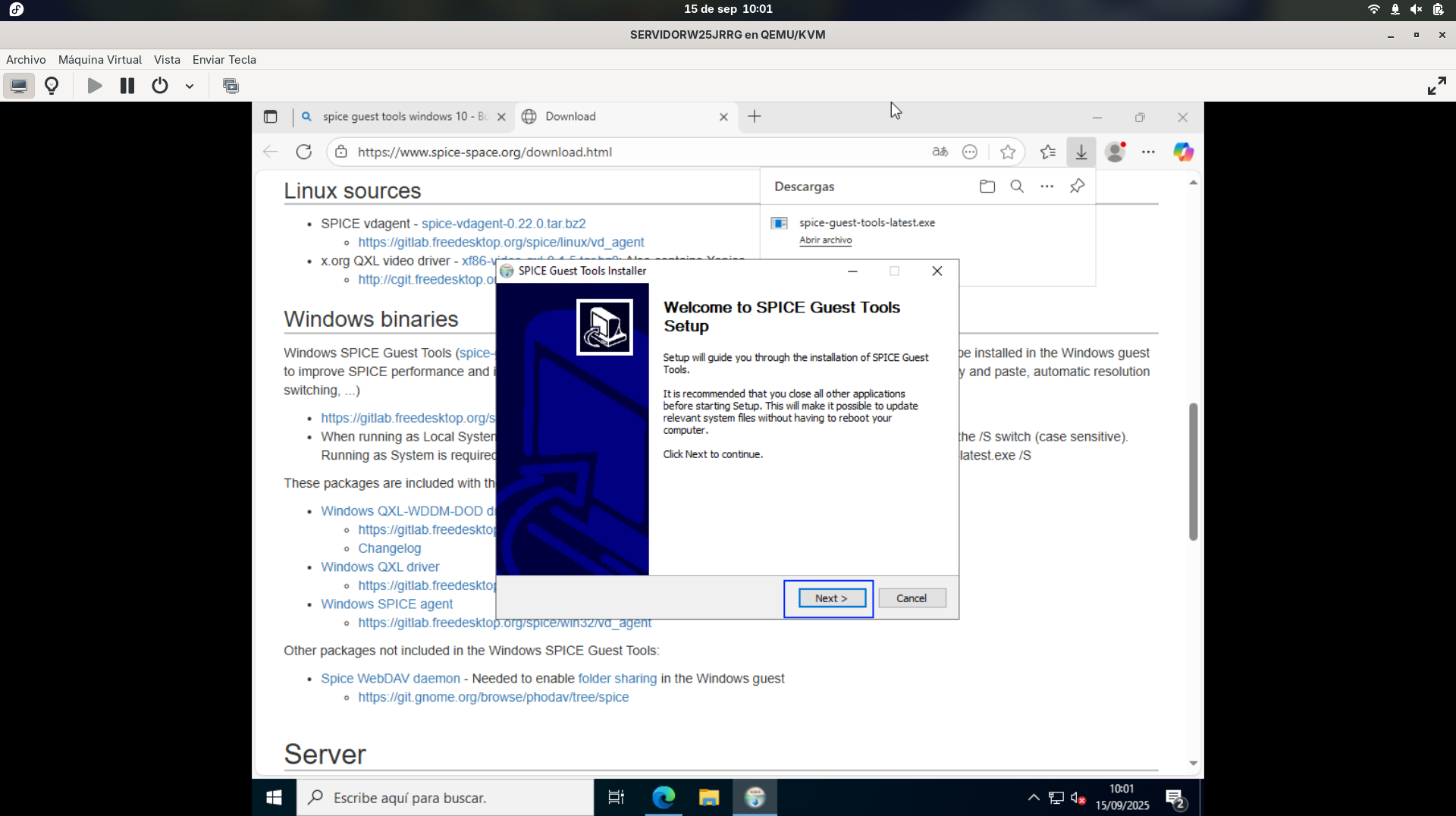Open the Edge profile avatar
The width and height of the screenshot is (1456, 816).
click(1116, 152)
